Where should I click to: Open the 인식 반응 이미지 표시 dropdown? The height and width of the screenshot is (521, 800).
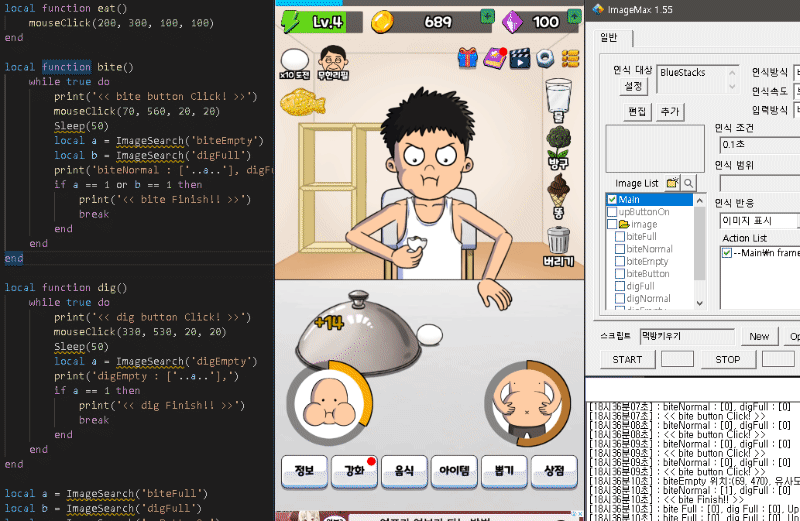coord(760,221)
